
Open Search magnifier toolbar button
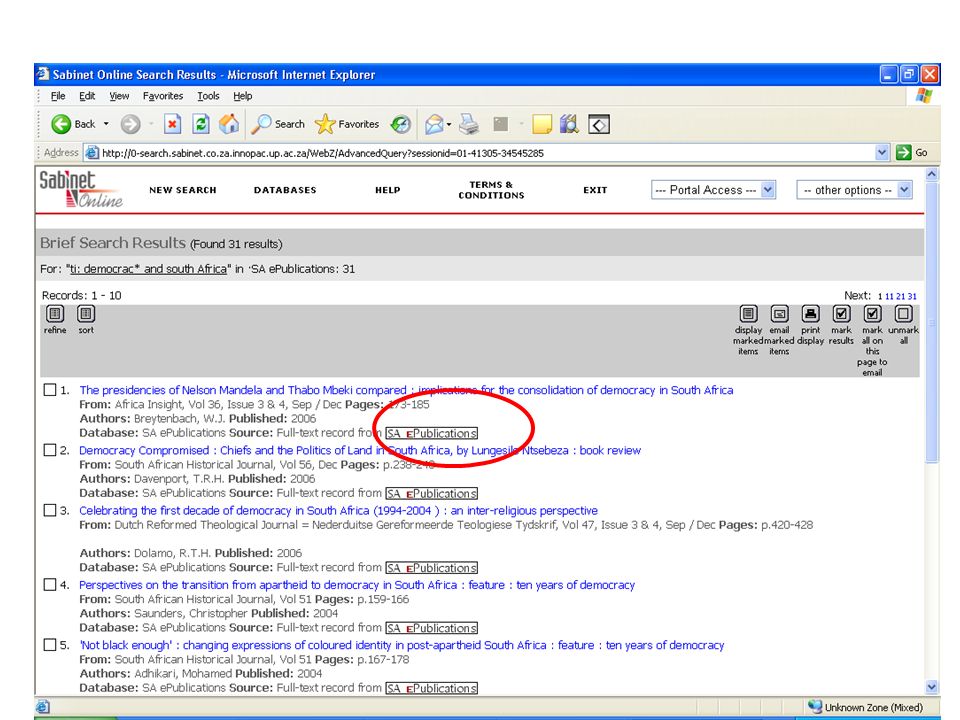tap(278, 124)
